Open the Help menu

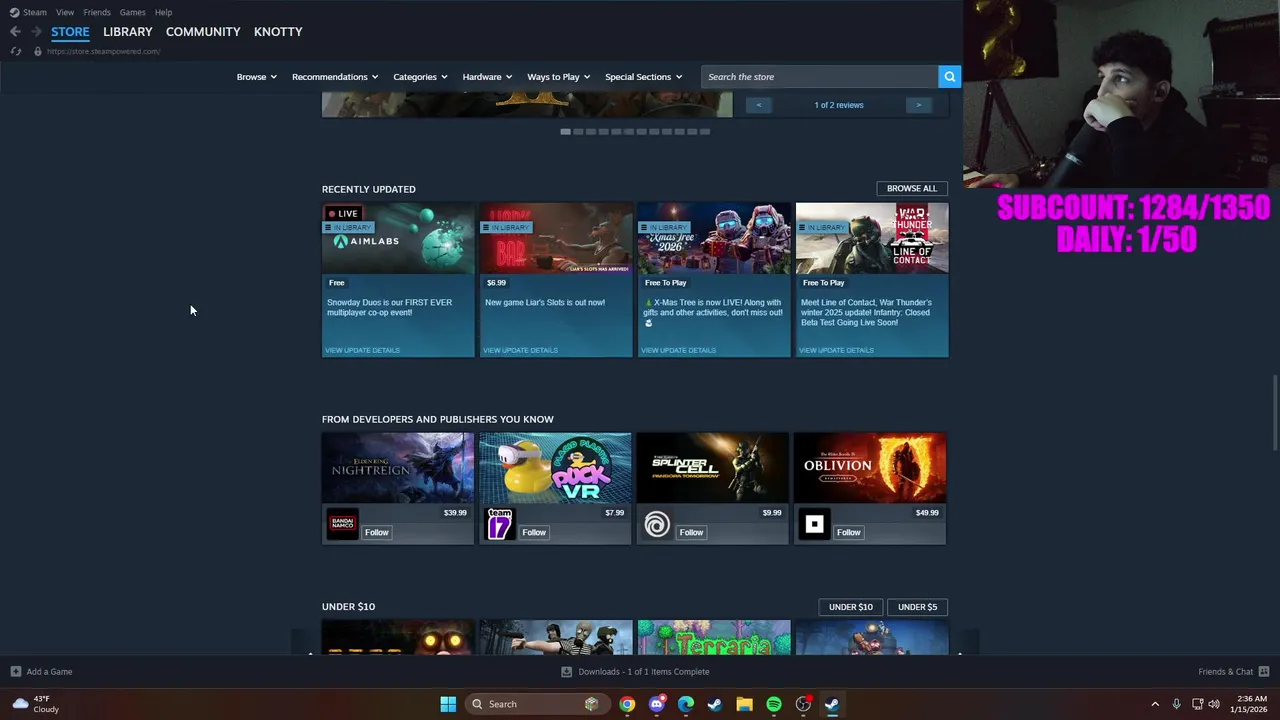(x=163, y=12)
